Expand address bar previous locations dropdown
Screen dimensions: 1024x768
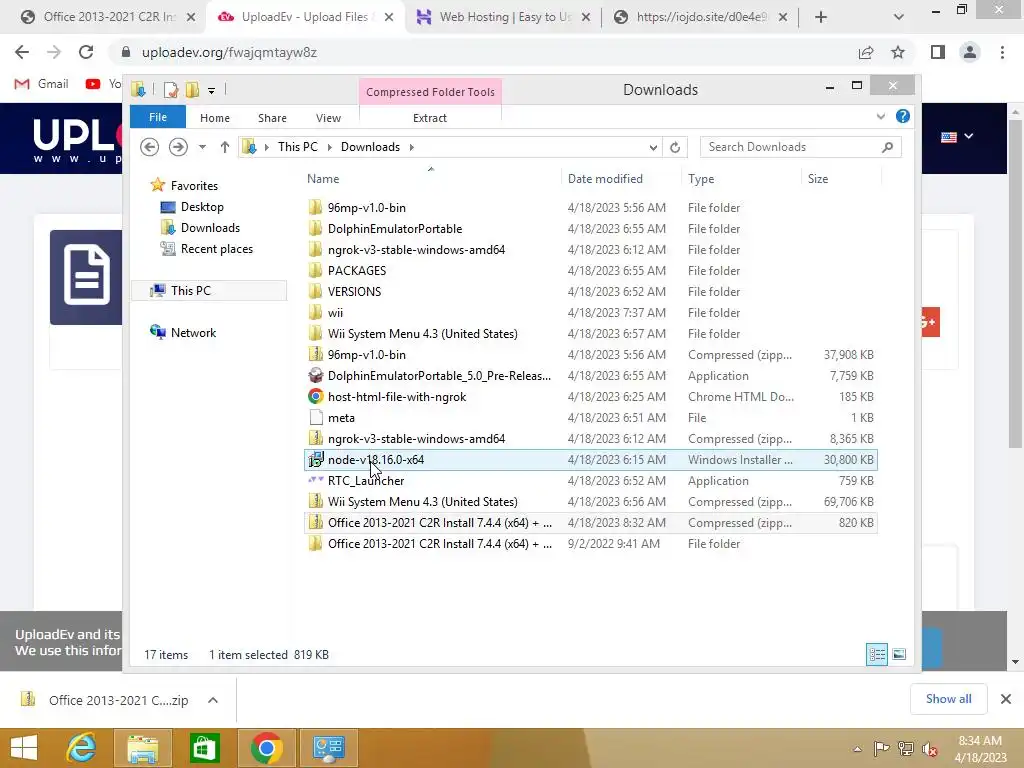pyautogui.click(x=653, y=148)
